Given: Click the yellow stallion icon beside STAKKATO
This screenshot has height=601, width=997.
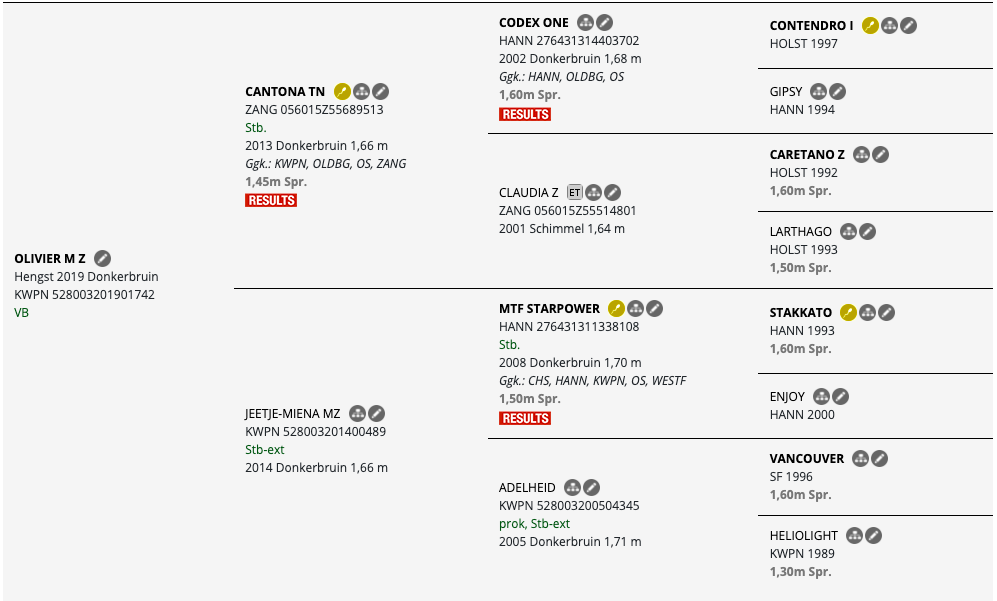Looking at the screenshot, I should [x=848, y=312].
